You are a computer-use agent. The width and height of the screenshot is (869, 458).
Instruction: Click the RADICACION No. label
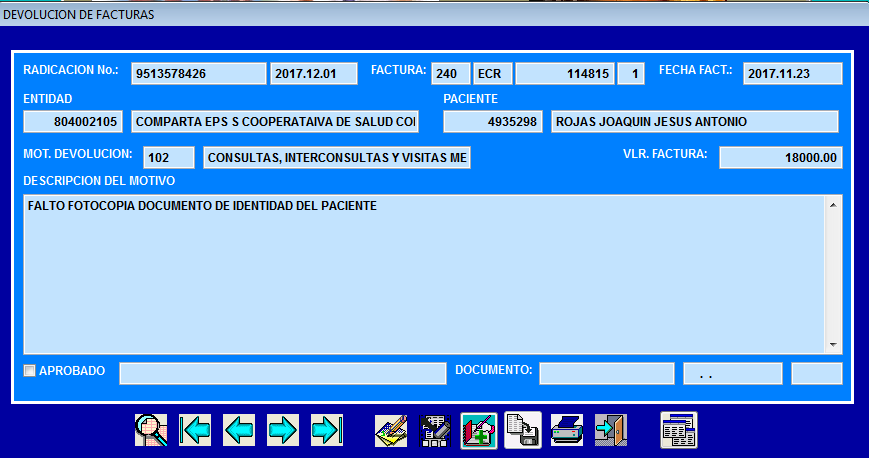point(70,70)
